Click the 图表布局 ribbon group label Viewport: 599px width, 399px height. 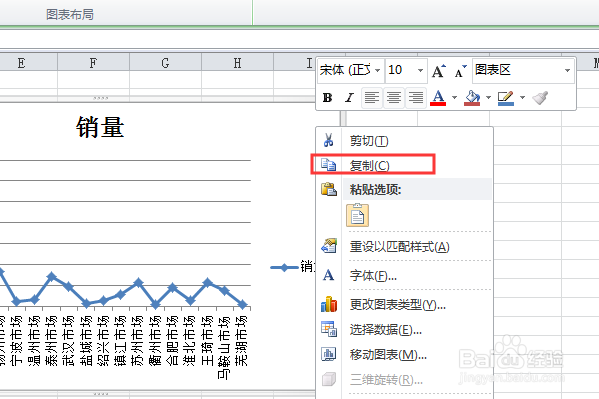70,15
